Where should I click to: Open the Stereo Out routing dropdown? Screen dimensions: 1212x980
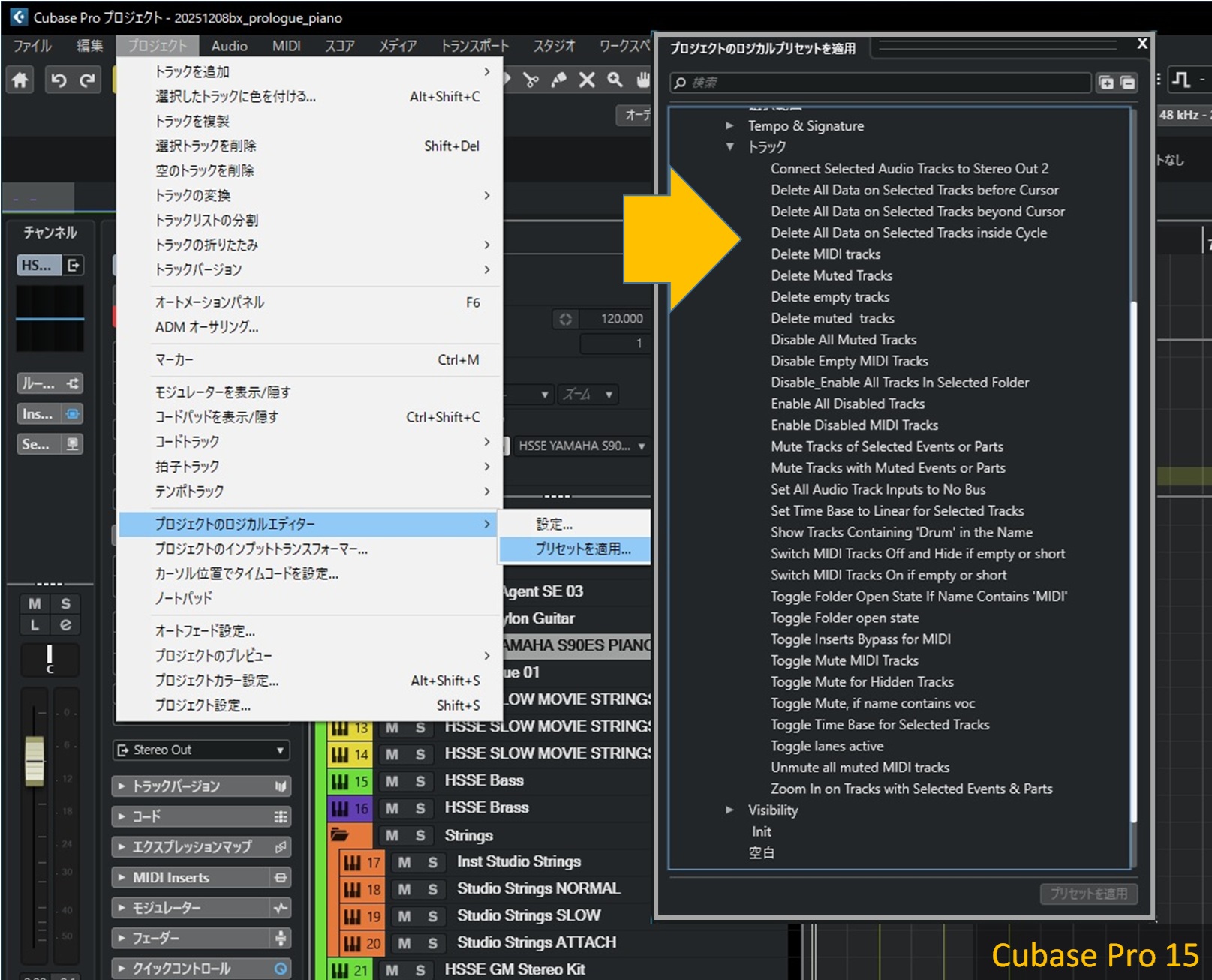tap(201, 750)
